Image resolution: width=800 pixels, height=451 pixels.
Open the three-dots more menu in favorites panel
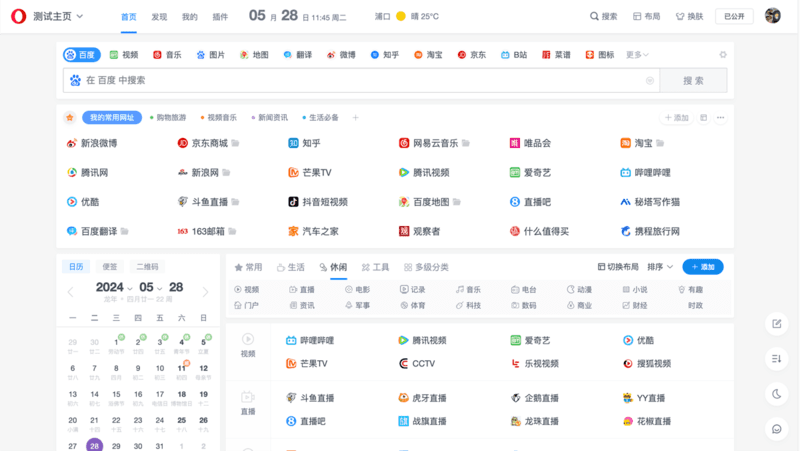(x=720, y=118)
